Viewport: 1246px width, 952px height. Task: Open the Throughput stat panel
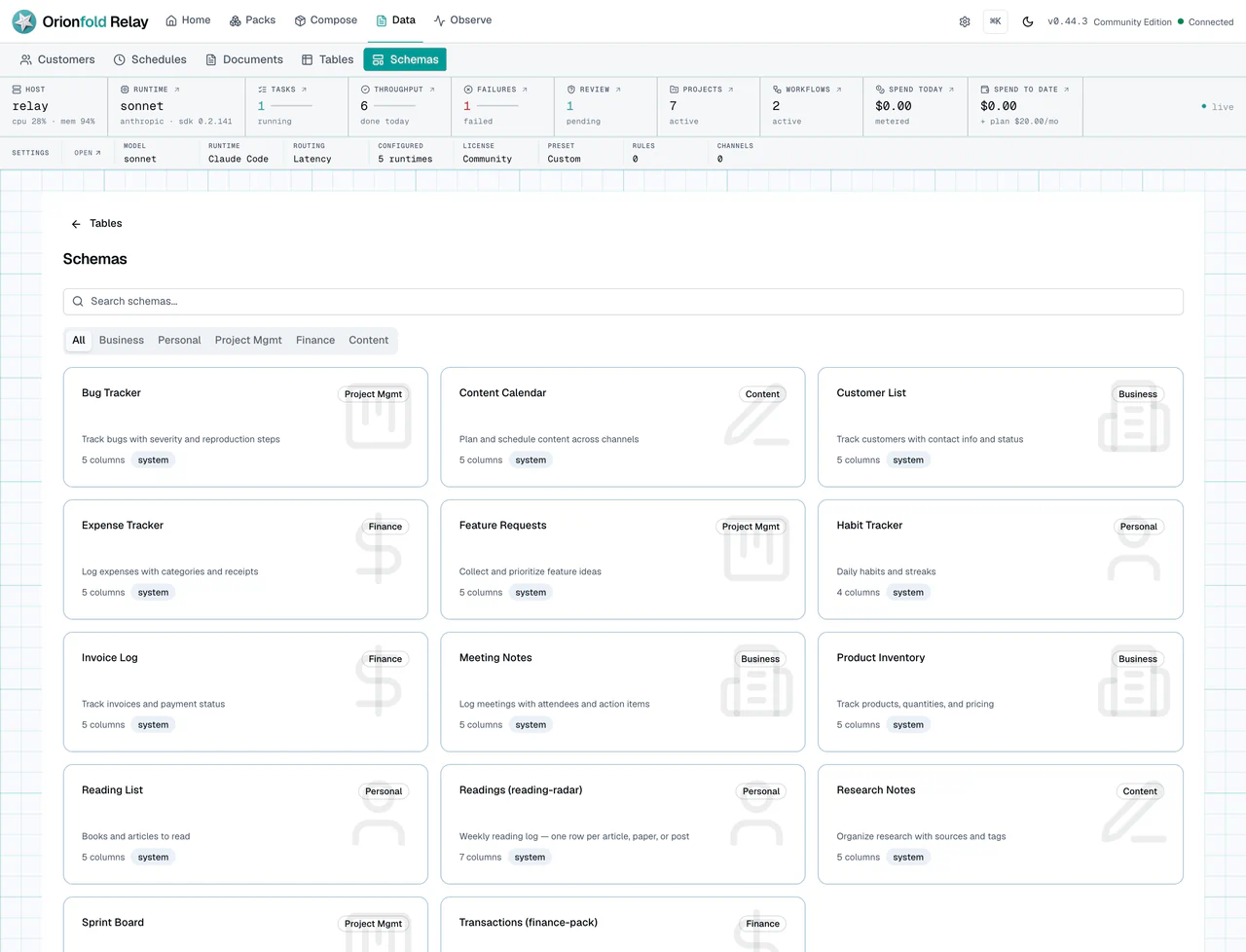pos(399,106)
